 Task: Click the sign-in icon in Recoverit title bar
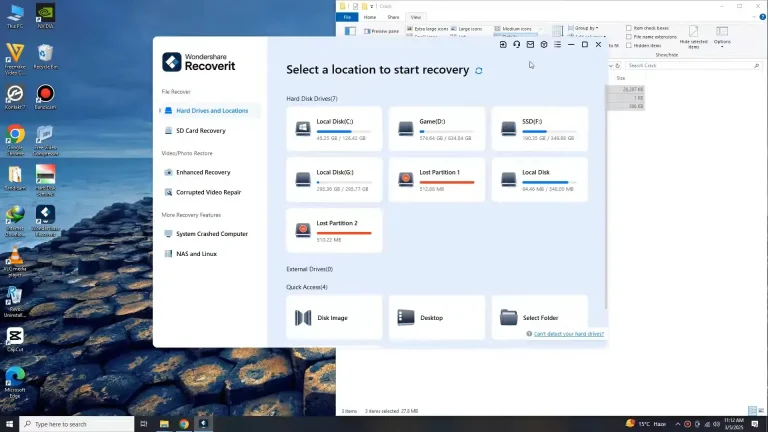pos(503,45)
